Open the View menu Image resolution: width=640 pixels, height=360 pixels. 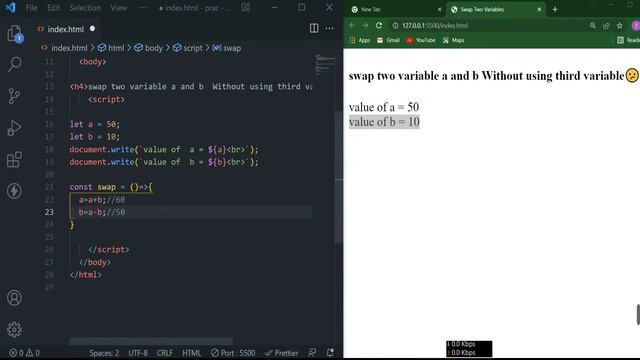(118, 7)
